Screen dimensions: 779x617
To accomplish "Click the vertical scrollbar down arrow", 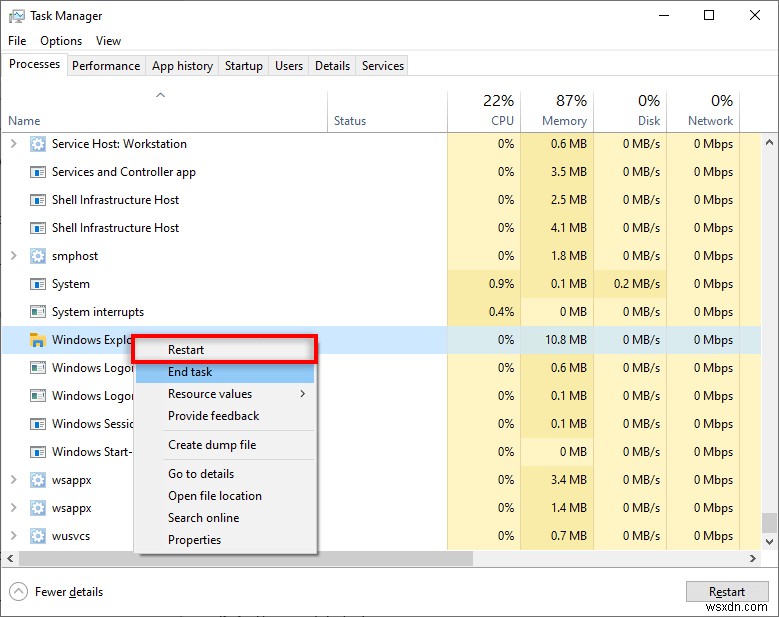I will coord(770,541).
